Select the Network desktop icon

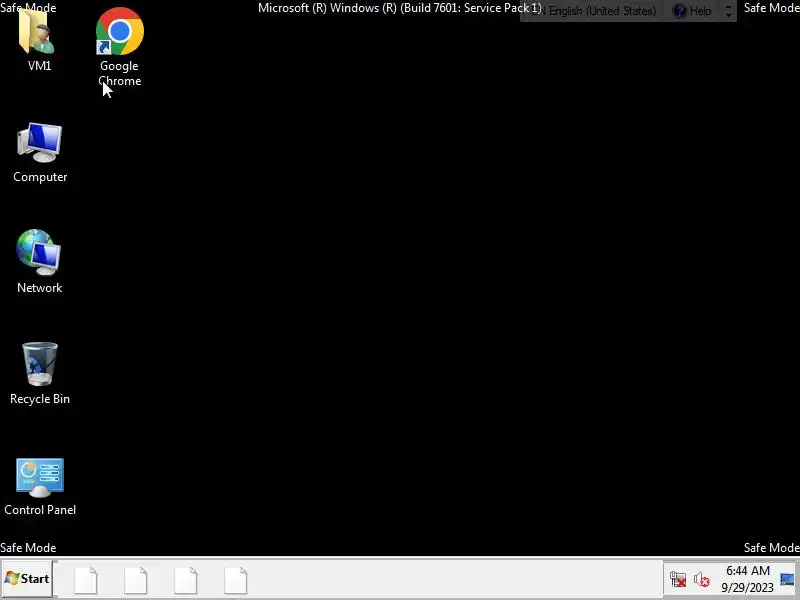point(39,253)
